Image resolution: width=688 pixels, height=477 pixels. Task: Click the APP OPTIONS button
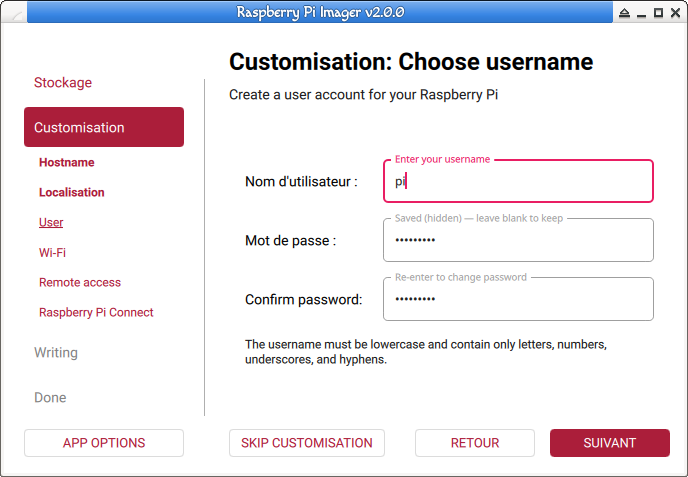pos(104,443)
